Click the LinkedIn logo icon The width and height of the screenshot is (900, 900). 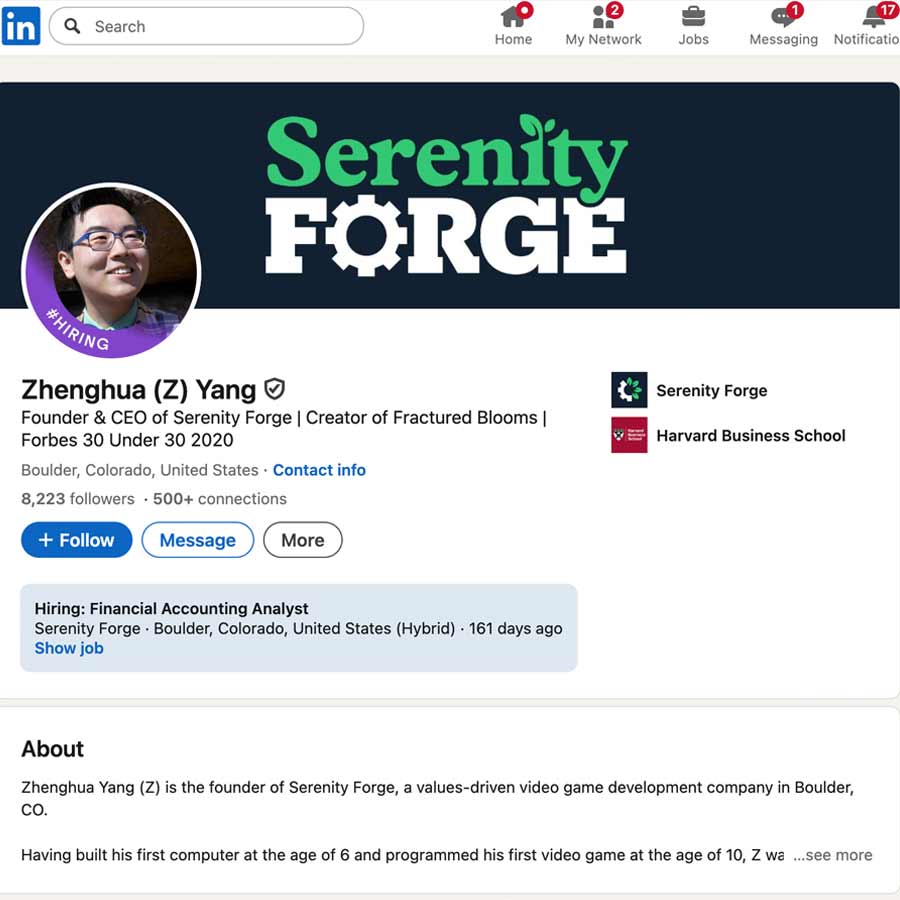tap(21, 26)
